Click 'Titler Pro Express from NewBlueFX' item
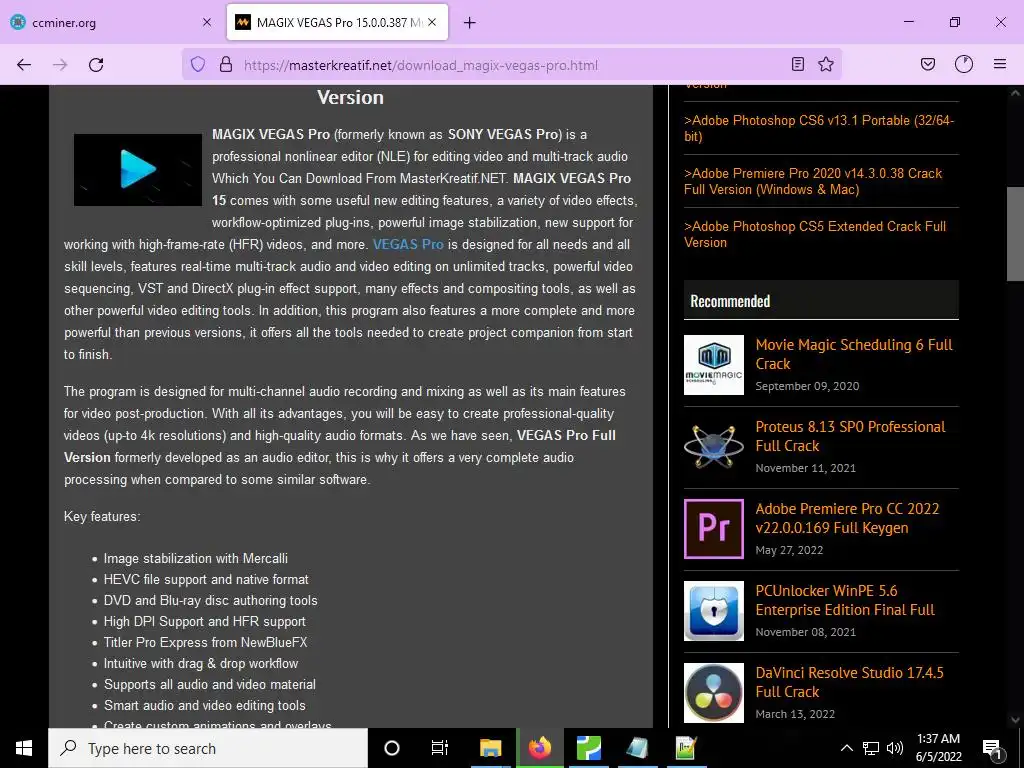1024x768 pixels. pos(205,642)
